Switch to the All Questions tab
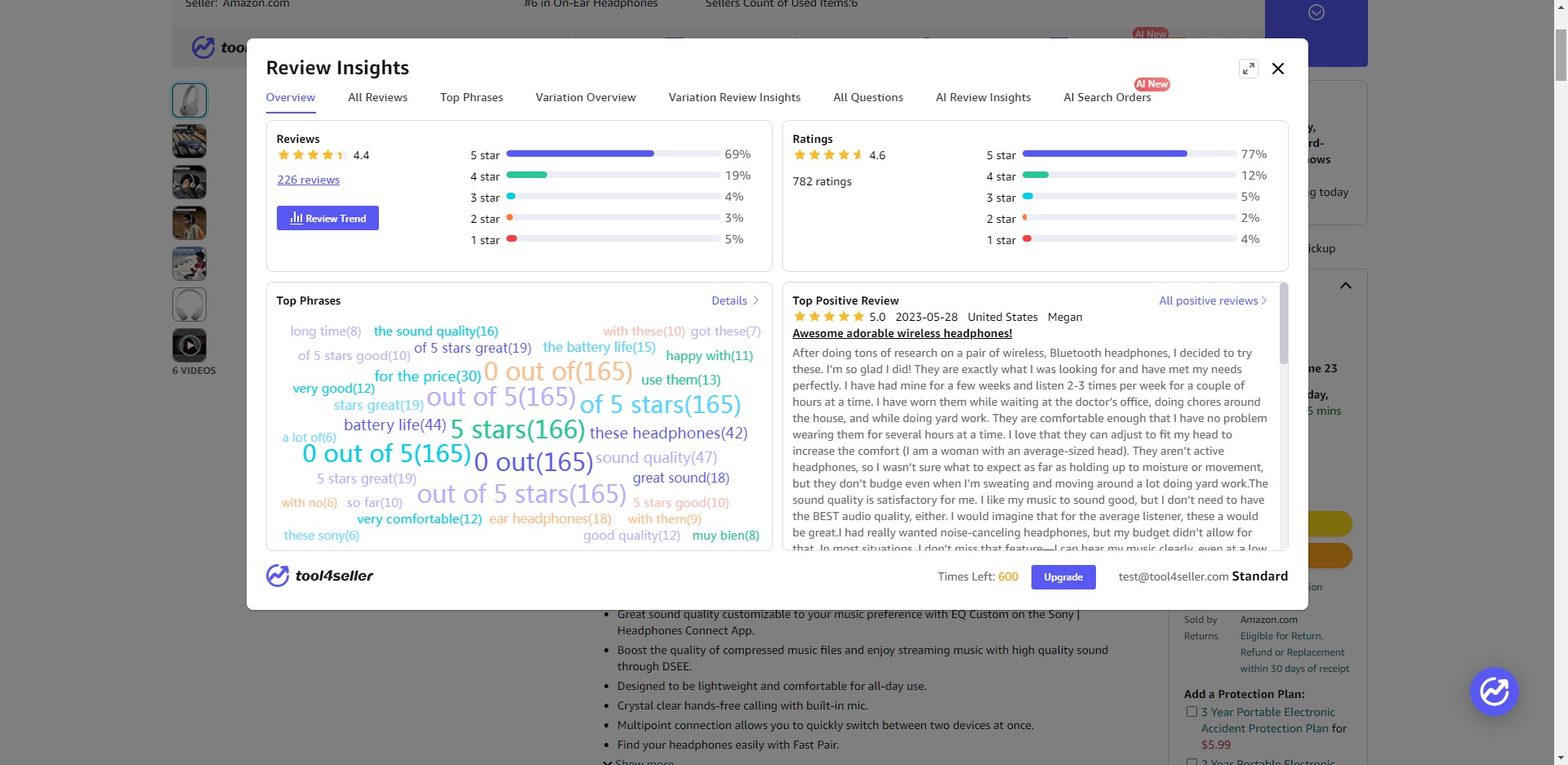Screen dimensions: 1568x765 (x=868, y=97)
